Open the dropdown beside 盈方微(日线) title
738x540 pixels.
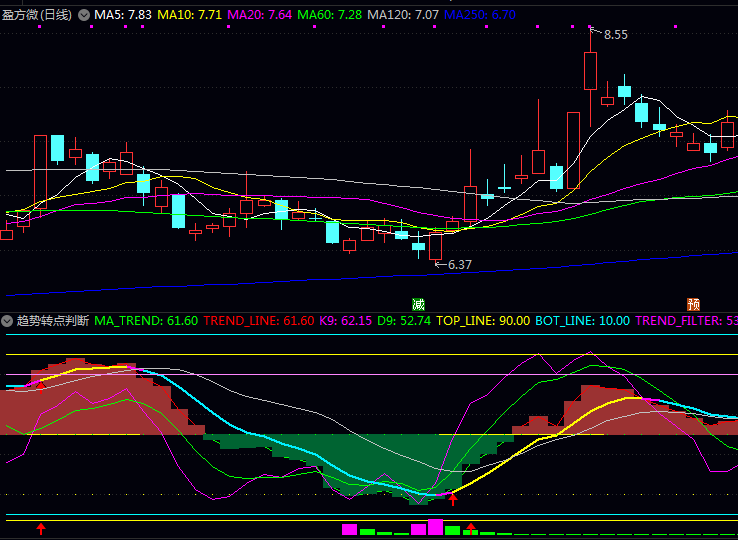pyautogui.click(x=83, y=16)
